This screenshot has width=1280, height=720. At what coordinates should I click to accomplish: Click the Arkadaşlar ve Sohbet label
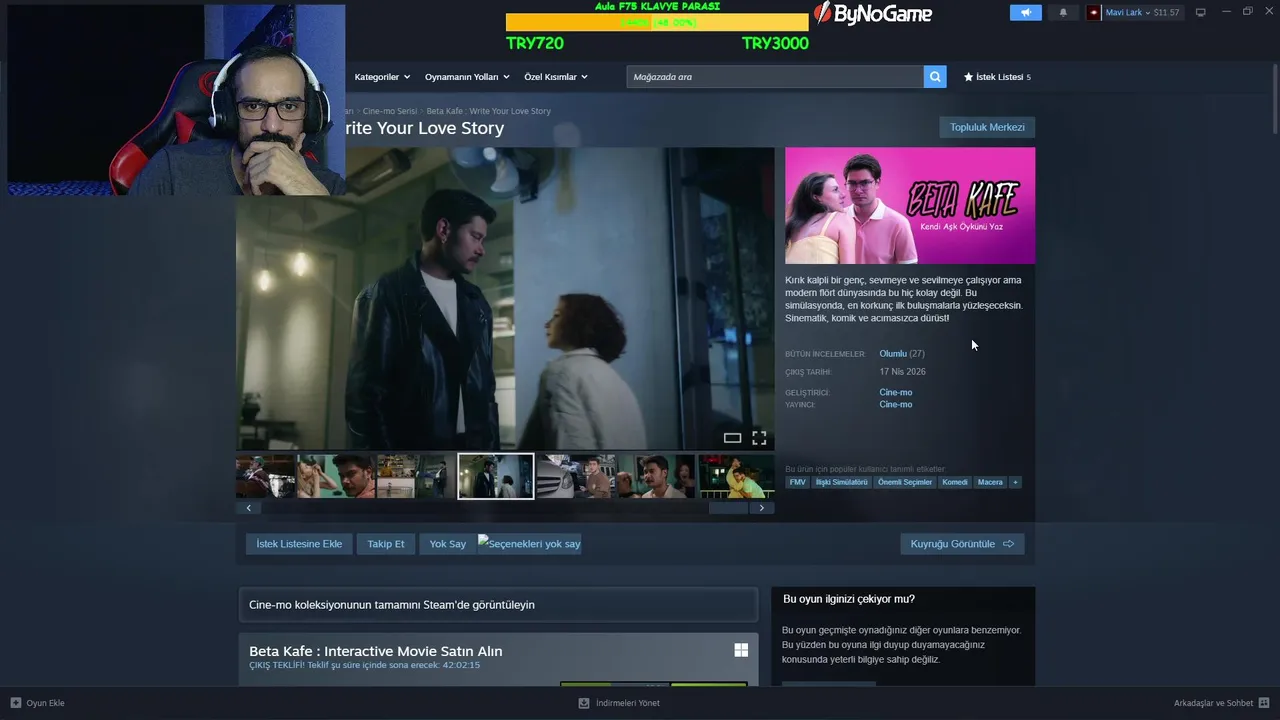(1213, 703)
